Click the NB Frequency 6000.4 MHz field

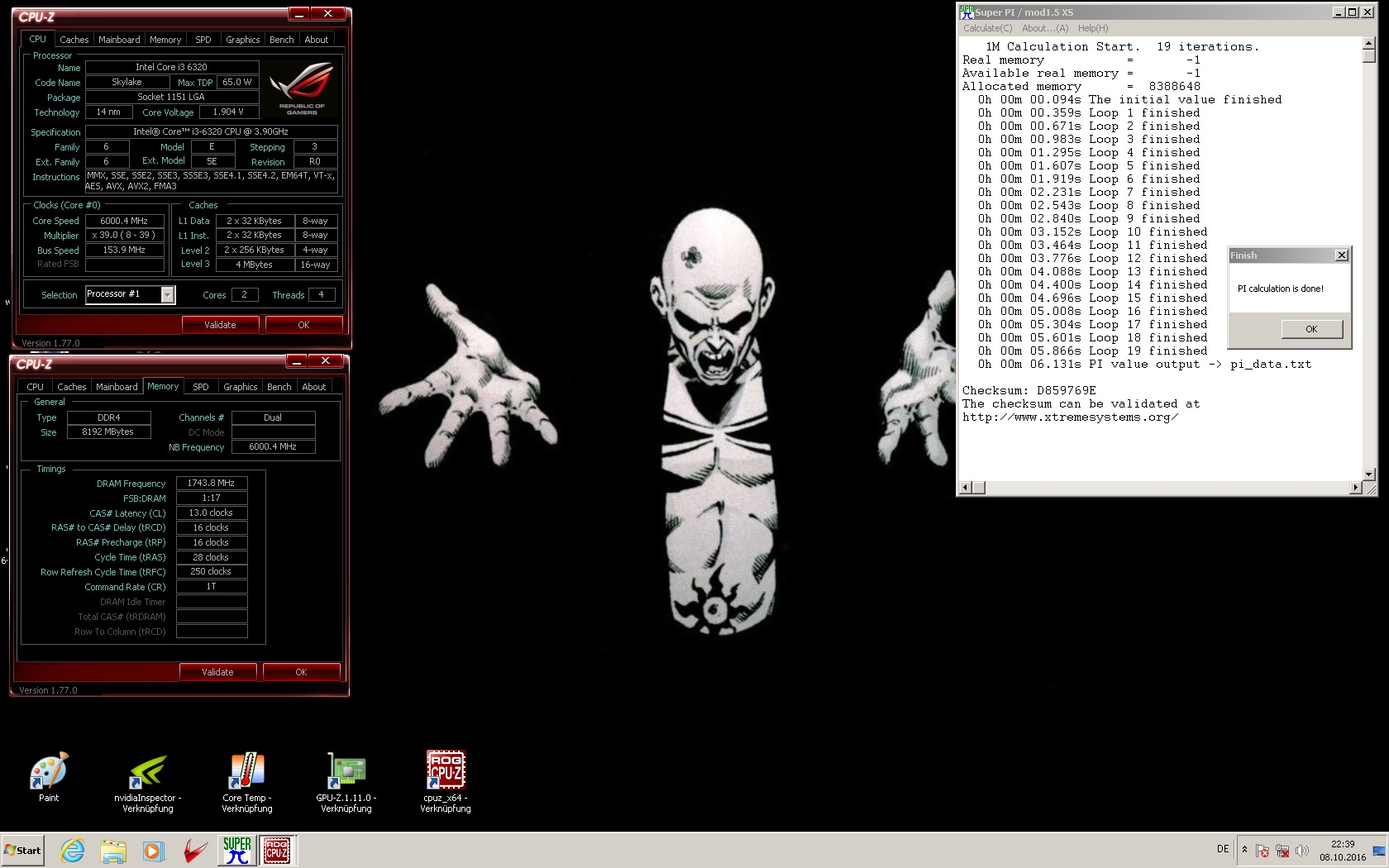[x=273, y=446]
